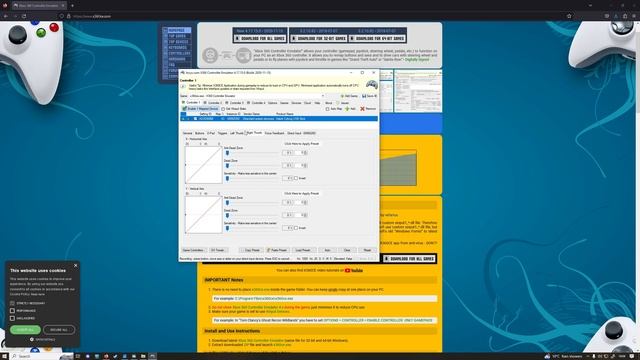
Task: Open the Windows Start menu
Action: 4,356
